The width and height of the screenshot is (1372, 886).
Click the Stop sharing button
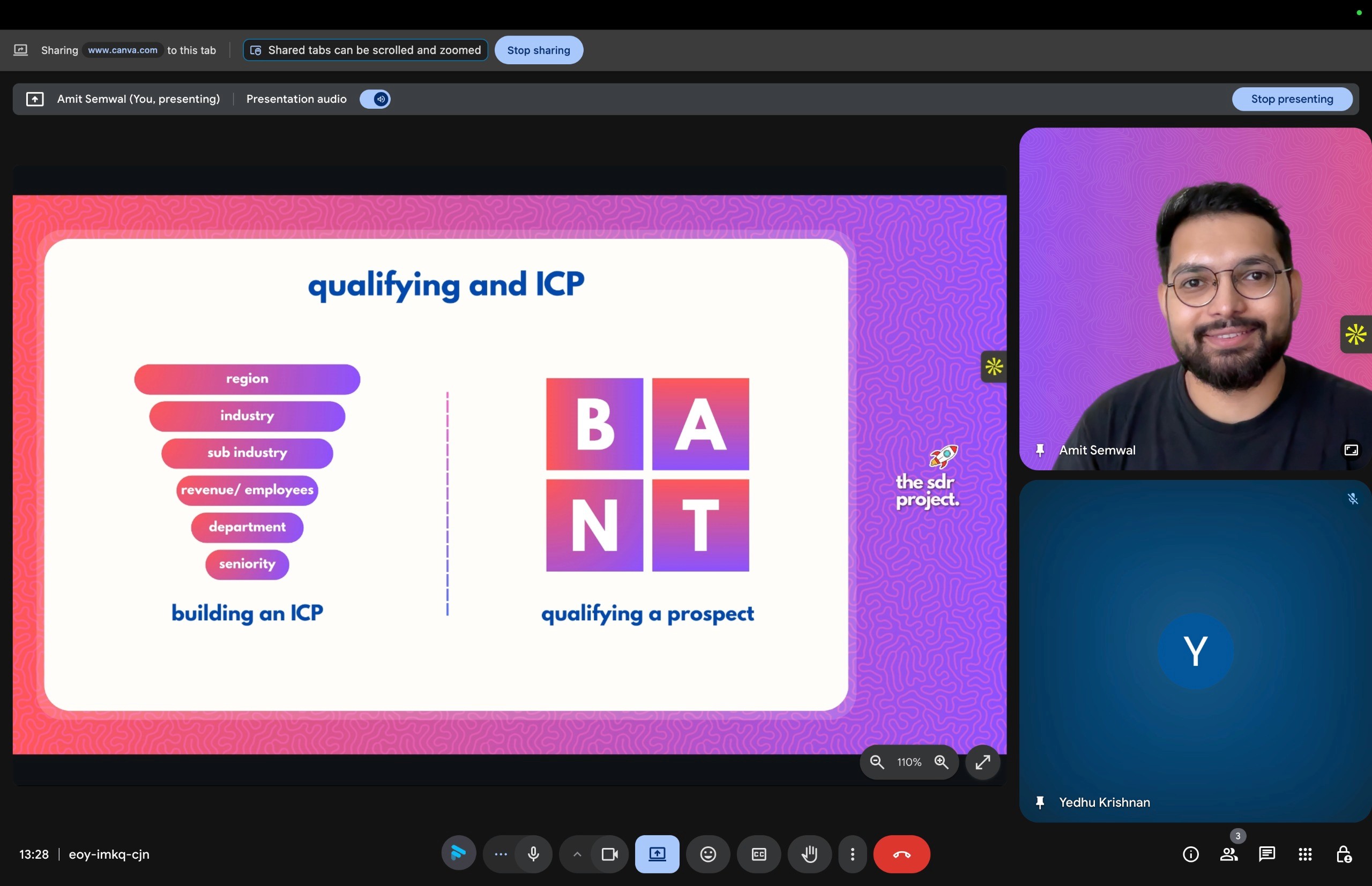click(x=538, y=50)
